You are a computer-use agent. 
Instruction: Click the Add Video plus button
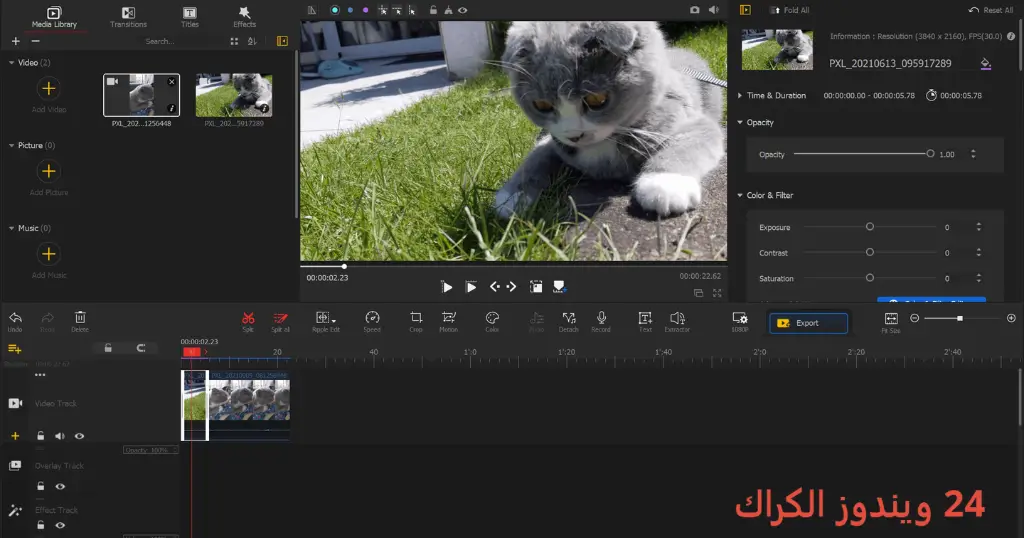coord(48,88)
